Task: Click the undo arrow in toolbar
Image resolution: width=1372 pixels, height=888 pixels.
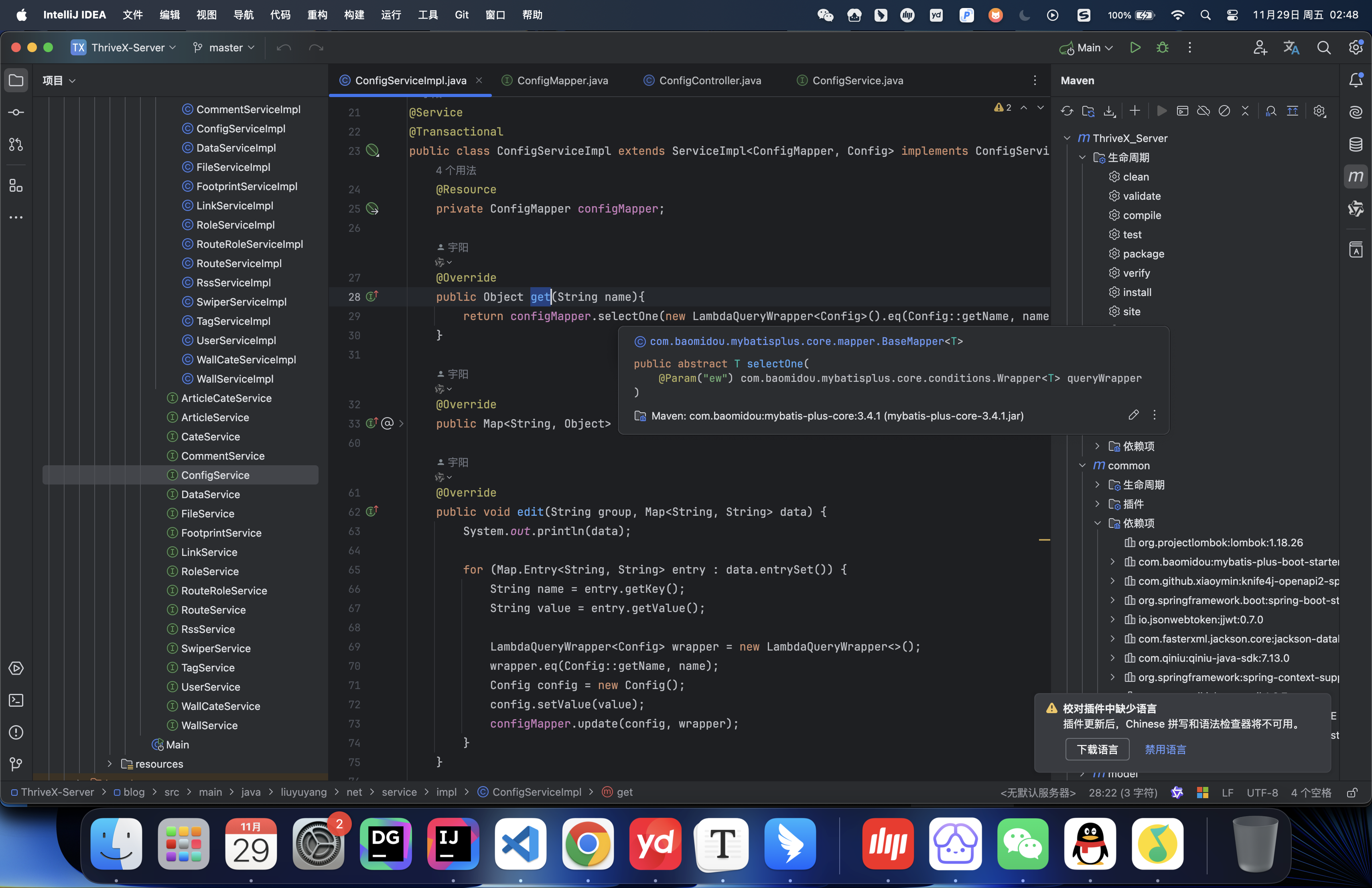Action: (284, 48)
